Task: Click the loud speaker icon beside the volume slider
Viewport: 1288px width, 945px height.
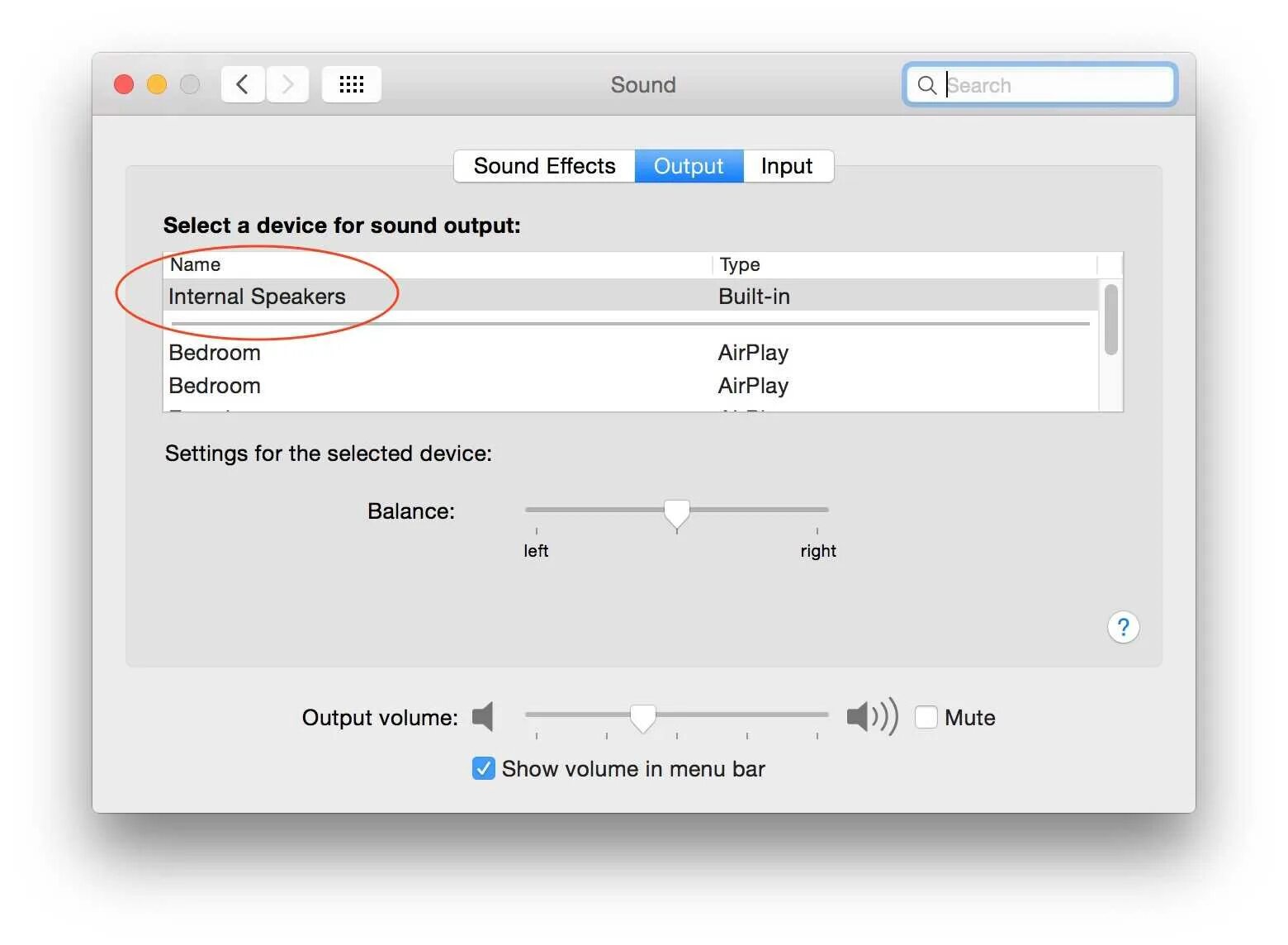Action: point(869,717)
